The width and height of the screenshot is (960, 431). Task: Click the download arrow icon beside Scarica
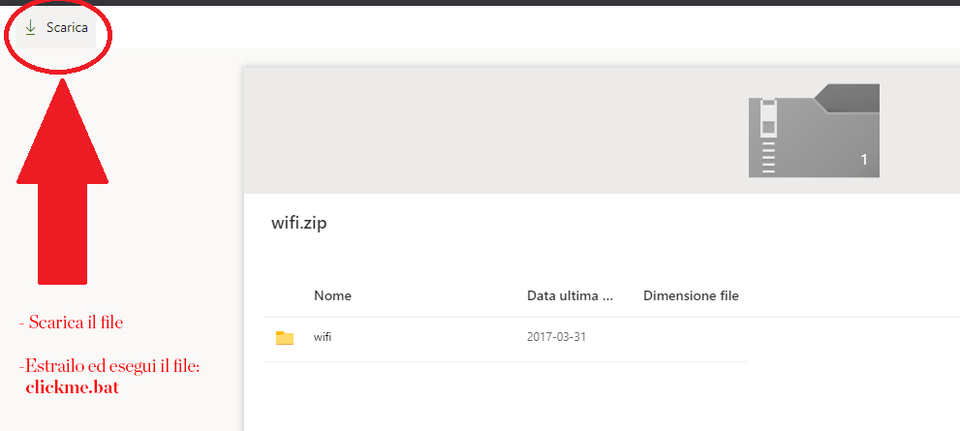point(30,27)
